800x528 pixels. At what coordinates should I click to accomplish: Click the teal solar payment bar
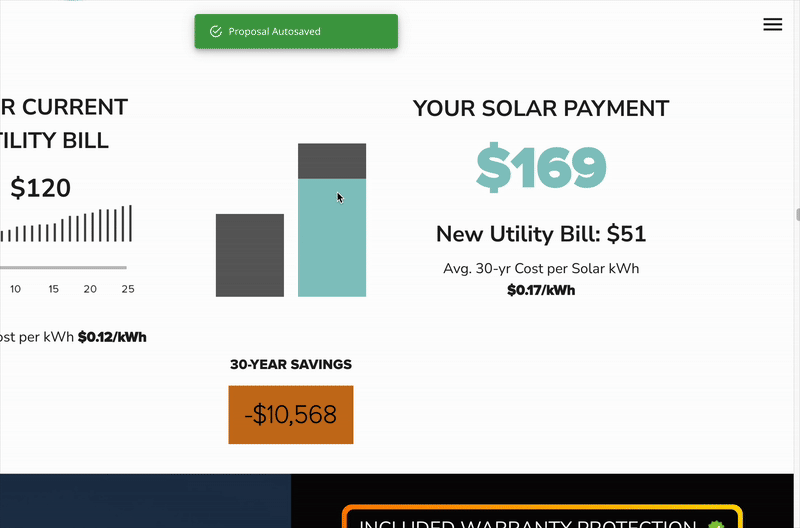[332, 238]
